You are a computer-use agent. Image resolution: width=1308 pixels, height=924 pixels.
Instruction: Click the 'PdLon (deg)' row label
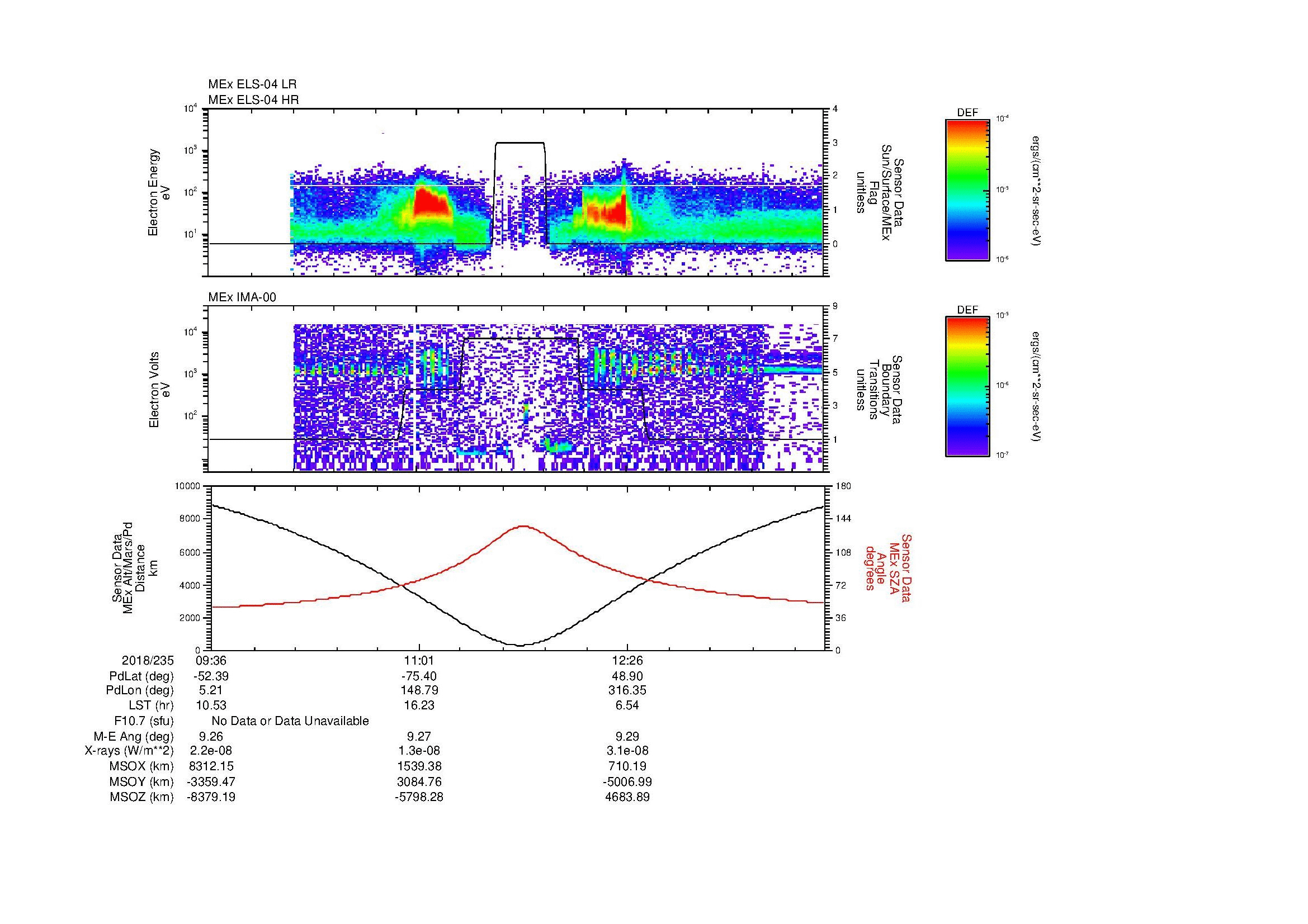[140, 691]
